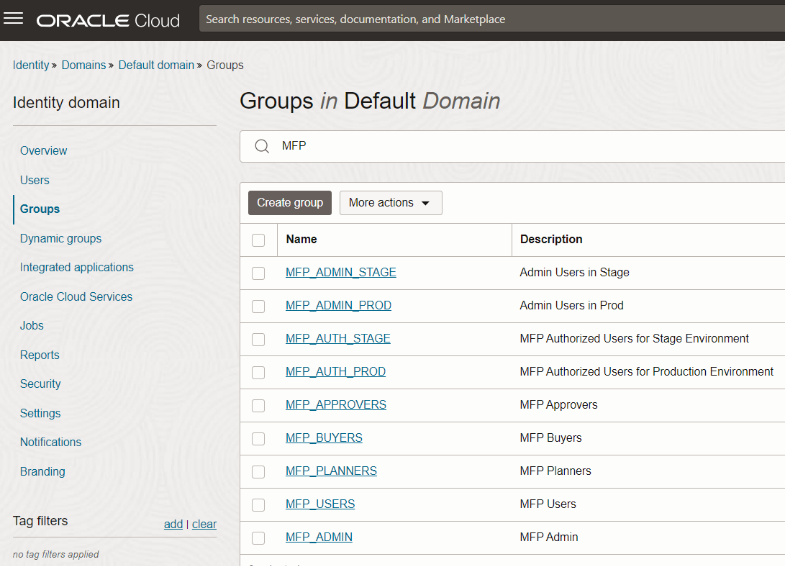The width and height of the screenshot is (785, 566).
Task: Open the MFP_BUYERS group link
Action: pyautogui.click(x=324, y=438)
